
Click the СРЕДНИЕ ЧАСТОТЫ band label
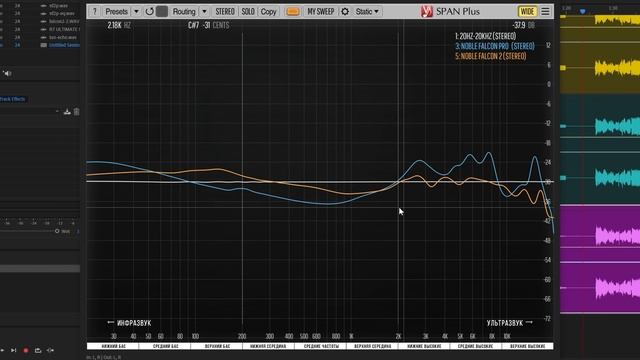pos(320,346)
